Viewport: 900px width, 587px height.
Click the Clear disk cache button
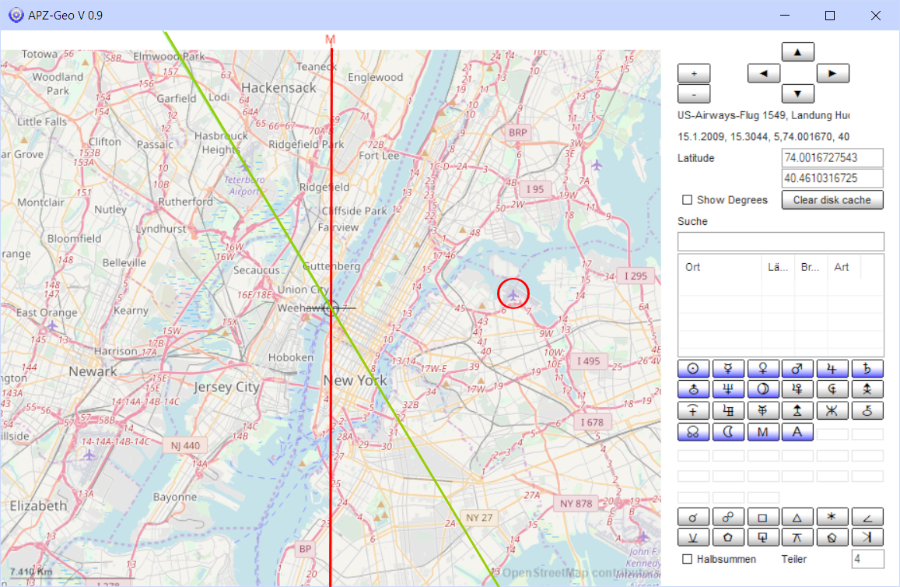[x=832, y=200]
